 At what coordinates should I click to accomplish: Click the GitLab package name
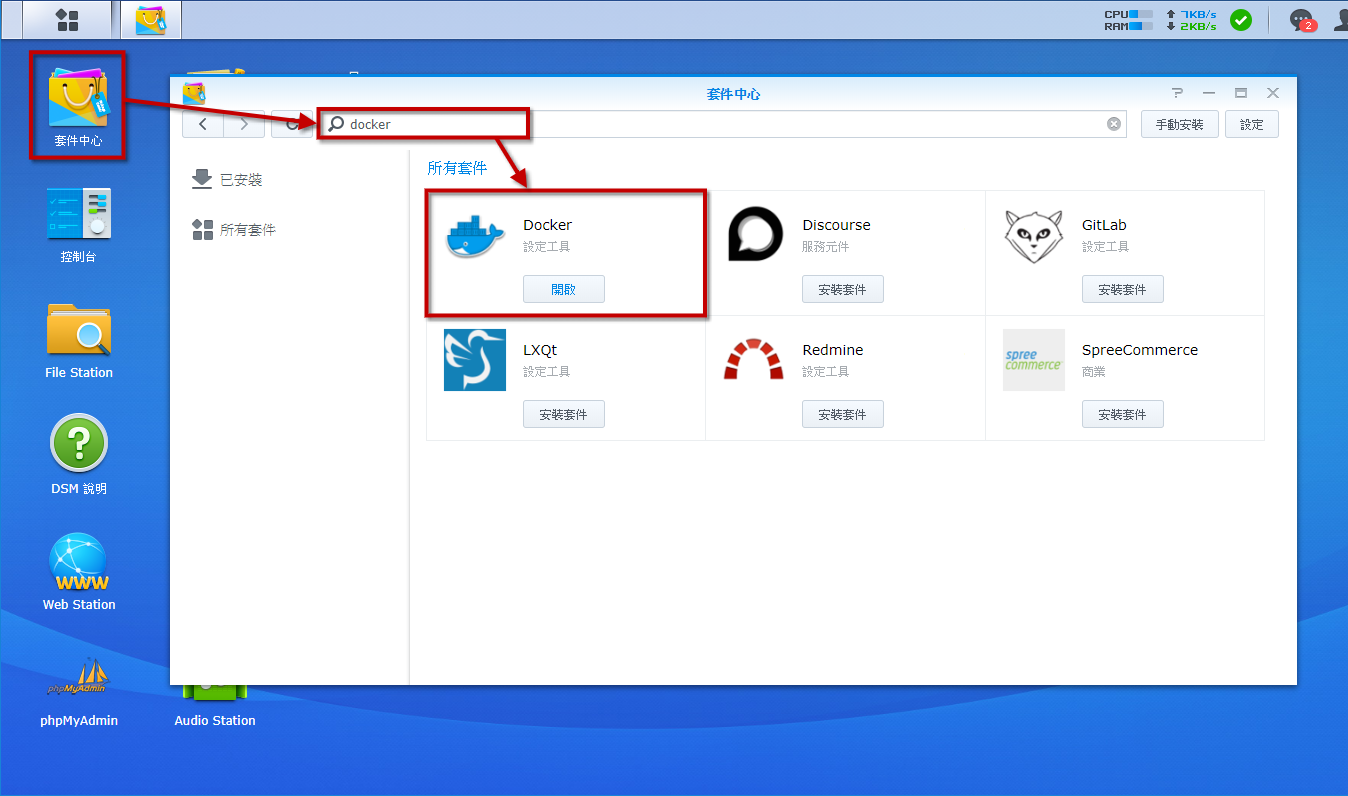(x=1104, y=225)
